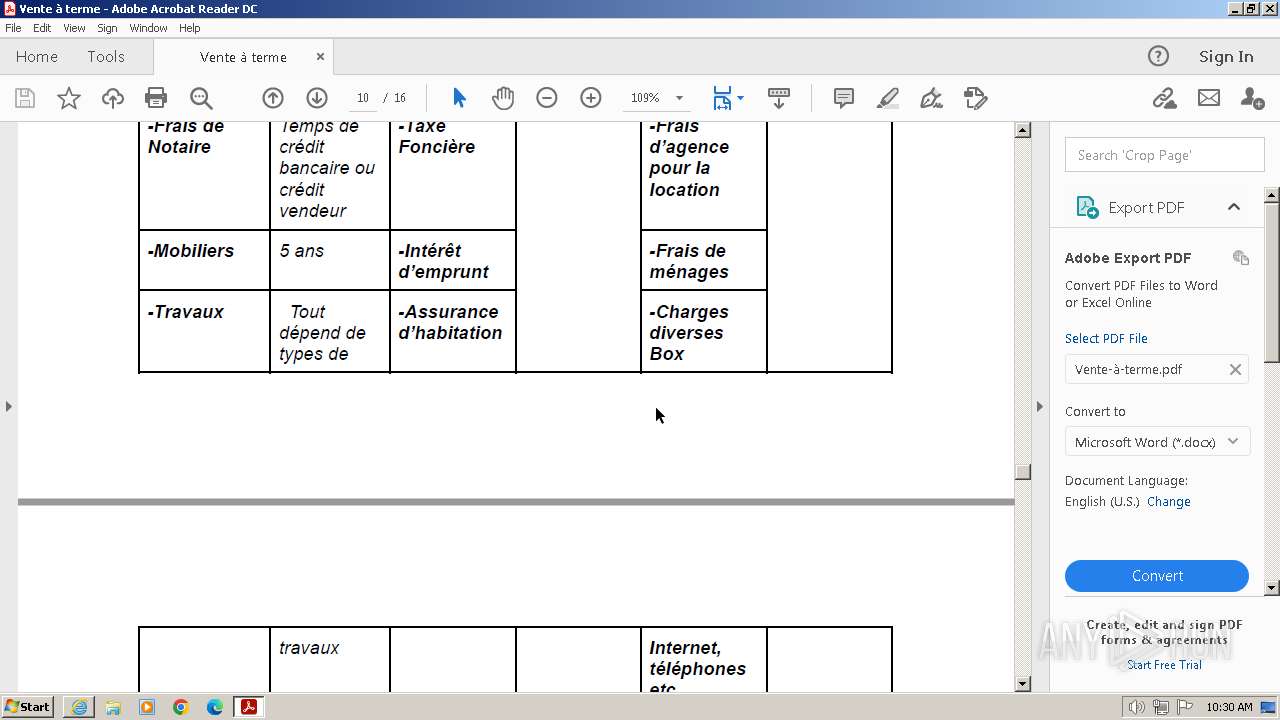Click the '-Frais de ménages' cell

point(704,260)
